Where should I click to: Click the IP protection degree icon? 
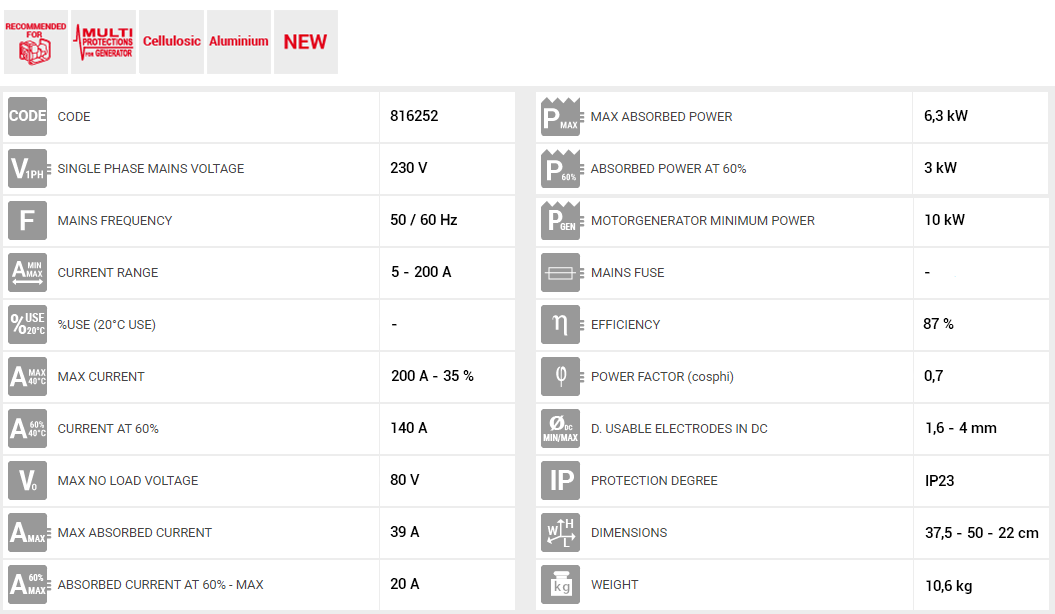pos(560,480)
